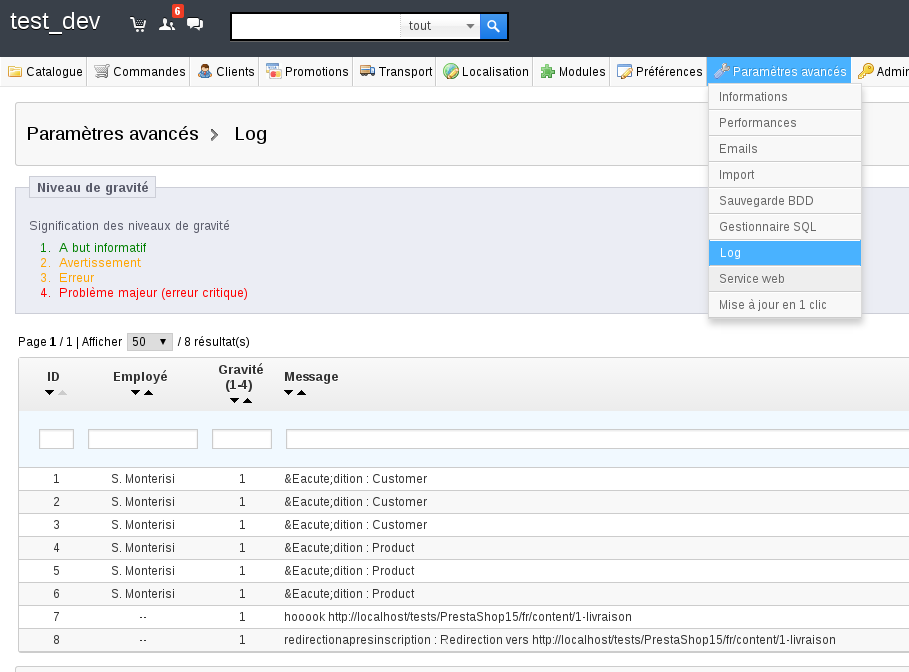Viewport: 909px width, 672px height.
Task: Open the 'tout' search scope dropdown
Action: pos(440,26)
